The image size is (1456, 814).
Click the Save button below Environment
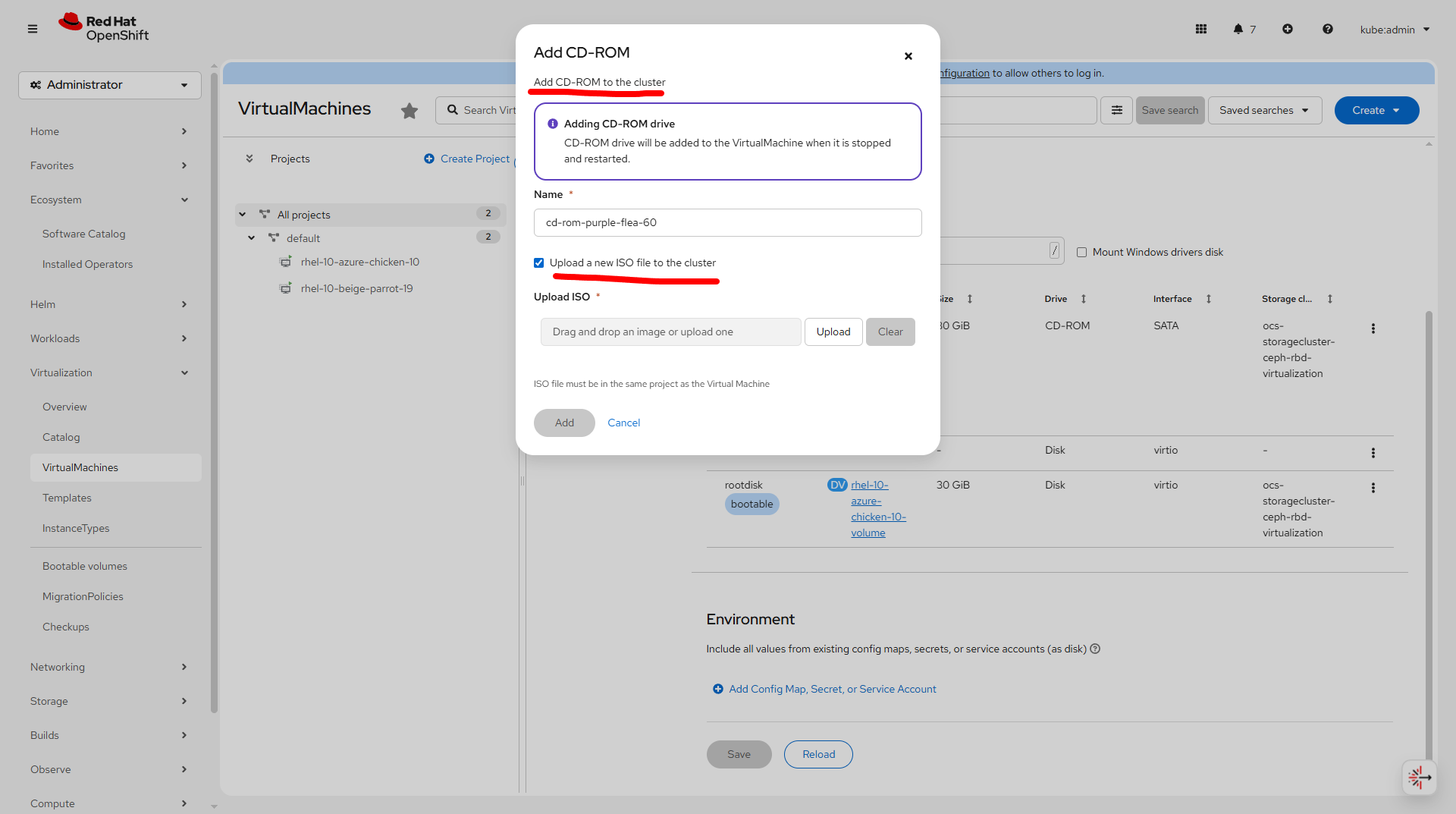click(739, 755)
